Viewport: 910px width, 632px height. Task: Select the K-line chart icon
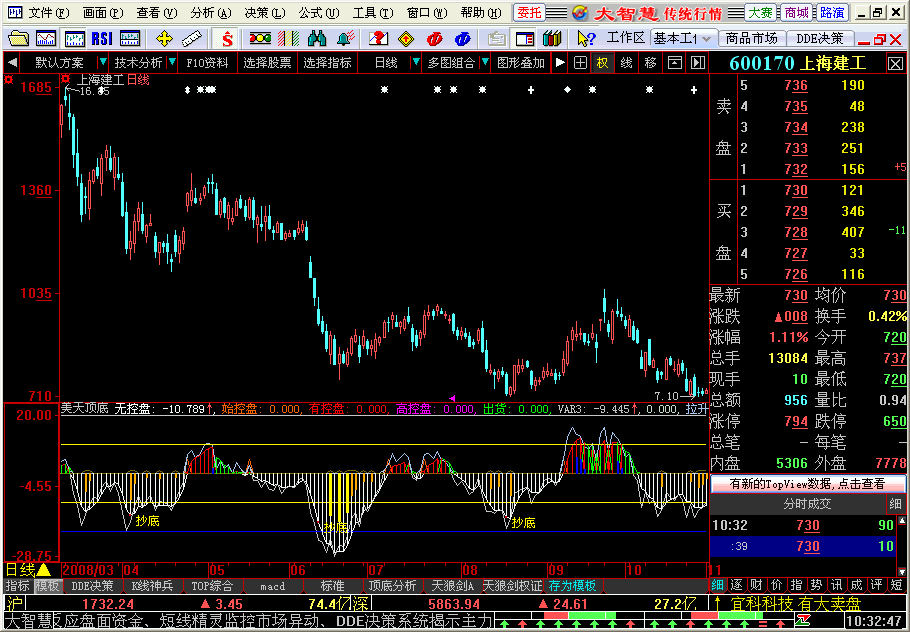coord(75,39)
